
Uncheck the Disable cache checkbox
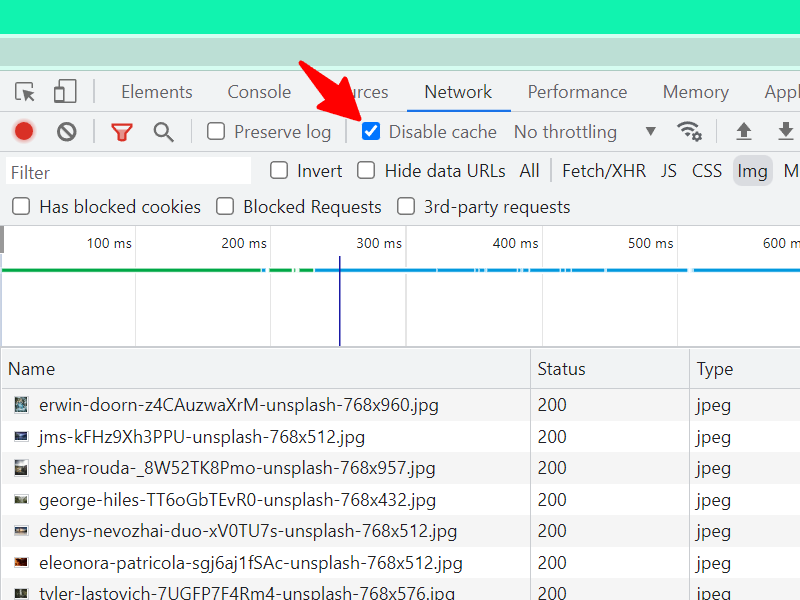pyautogui.click(x=371, y=131)
